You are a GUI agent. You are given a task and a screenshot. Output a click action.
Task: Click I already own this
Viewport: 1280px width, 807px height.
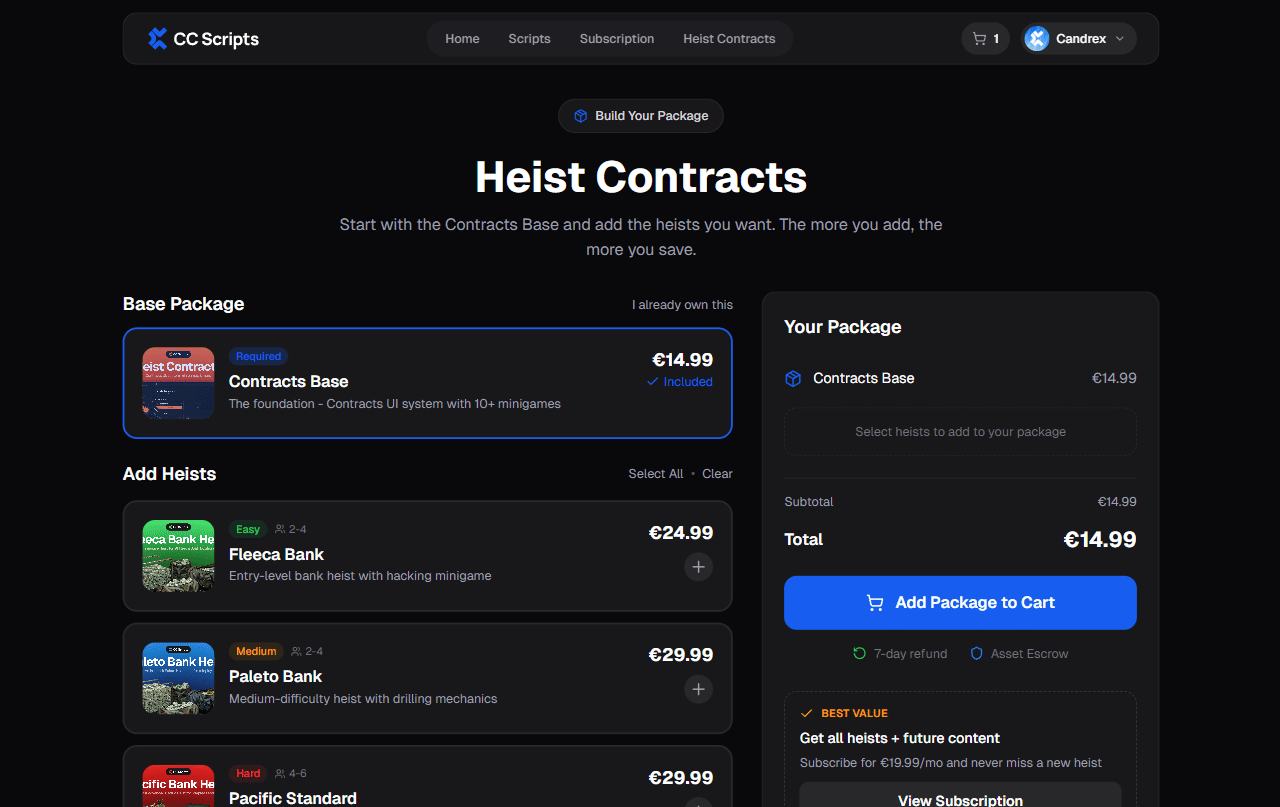tap(683, 304)
